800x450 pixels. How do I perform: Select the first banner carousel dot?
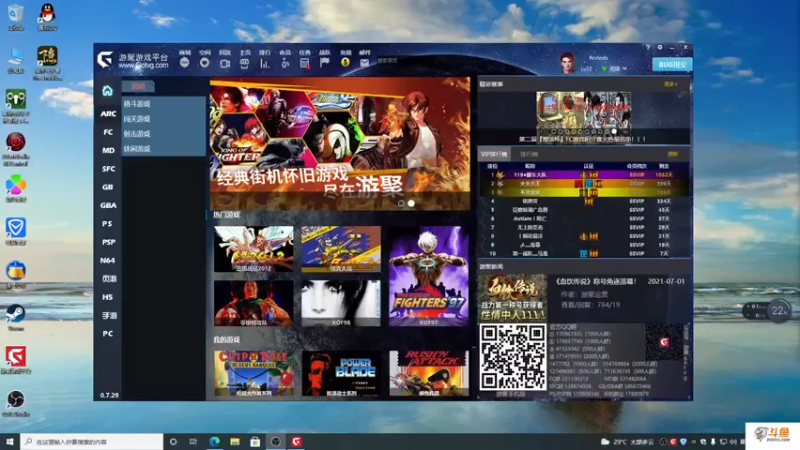401,203
